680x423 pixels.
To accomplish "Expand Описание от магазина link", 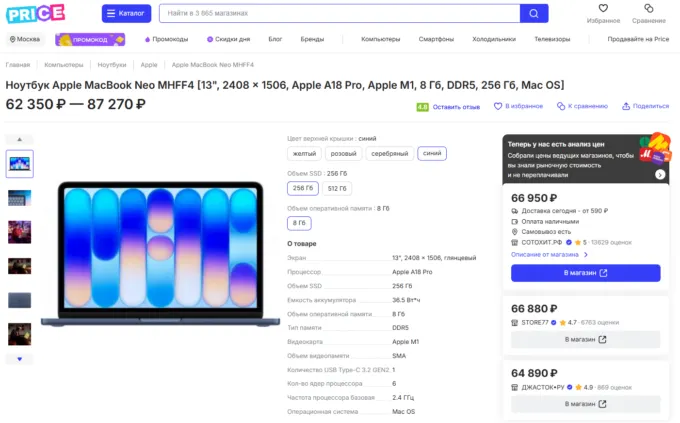I will [x=549, y=255].
